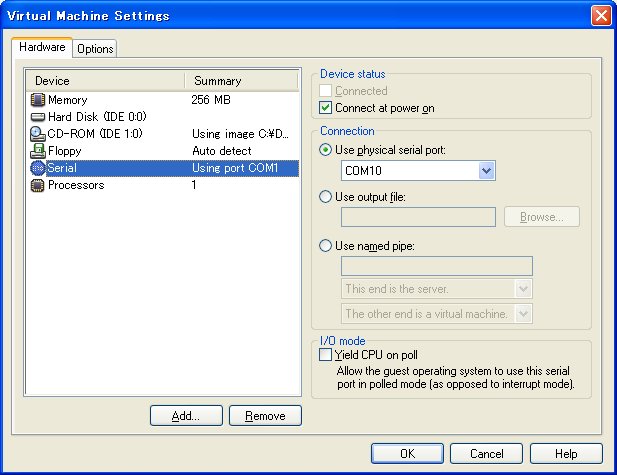The width and height of the screenshot is (617, 475).
Task: Select Use named pipe option
Action: 325,246
